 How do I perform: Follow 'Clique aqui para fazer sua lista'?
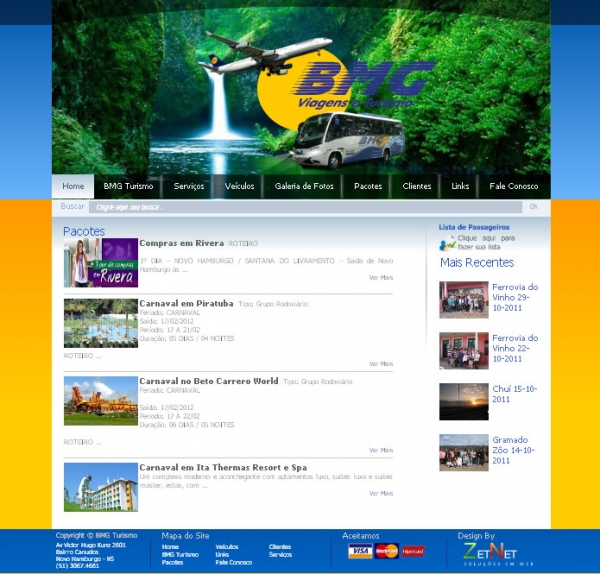486,243
